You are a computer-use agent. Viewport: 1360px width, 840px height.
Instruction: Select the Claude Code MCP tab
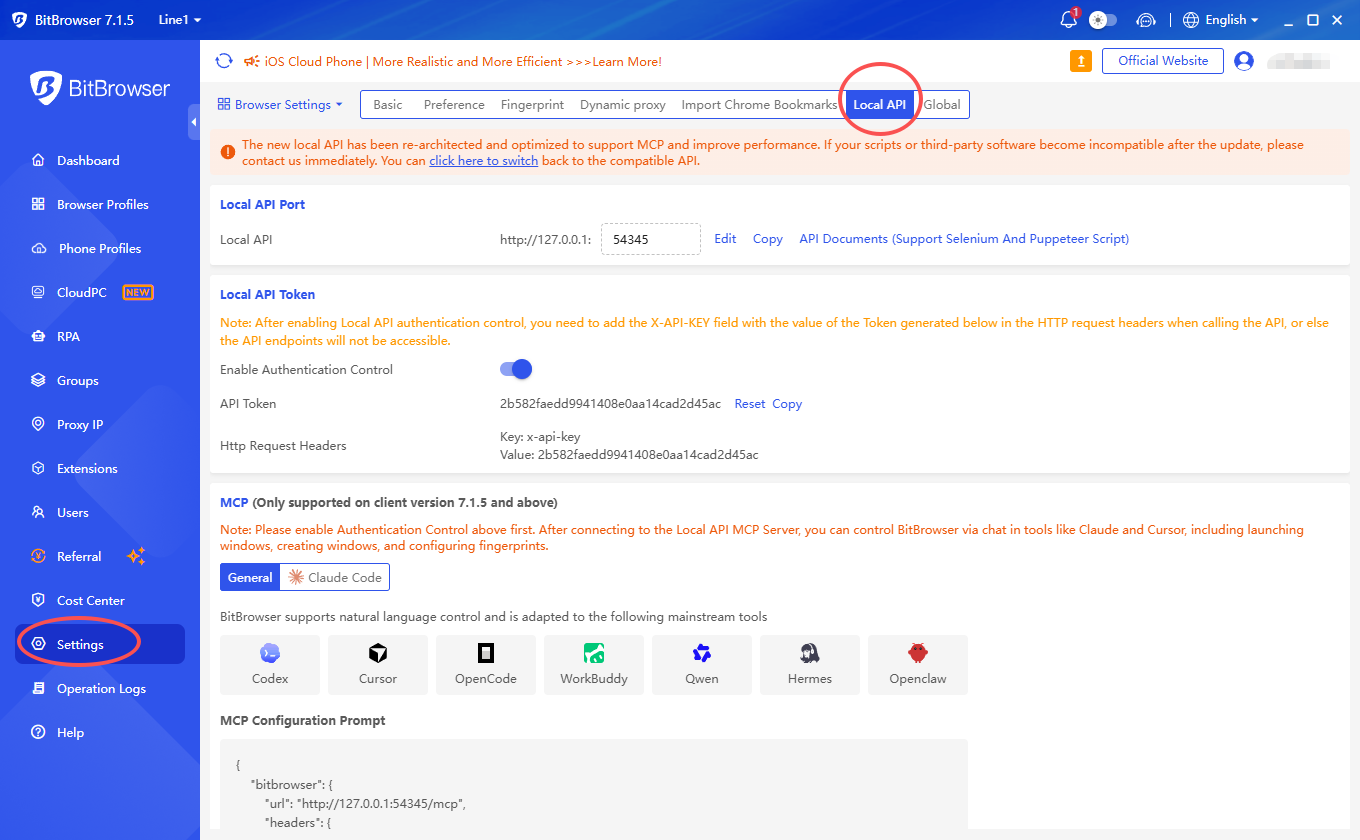335,577
